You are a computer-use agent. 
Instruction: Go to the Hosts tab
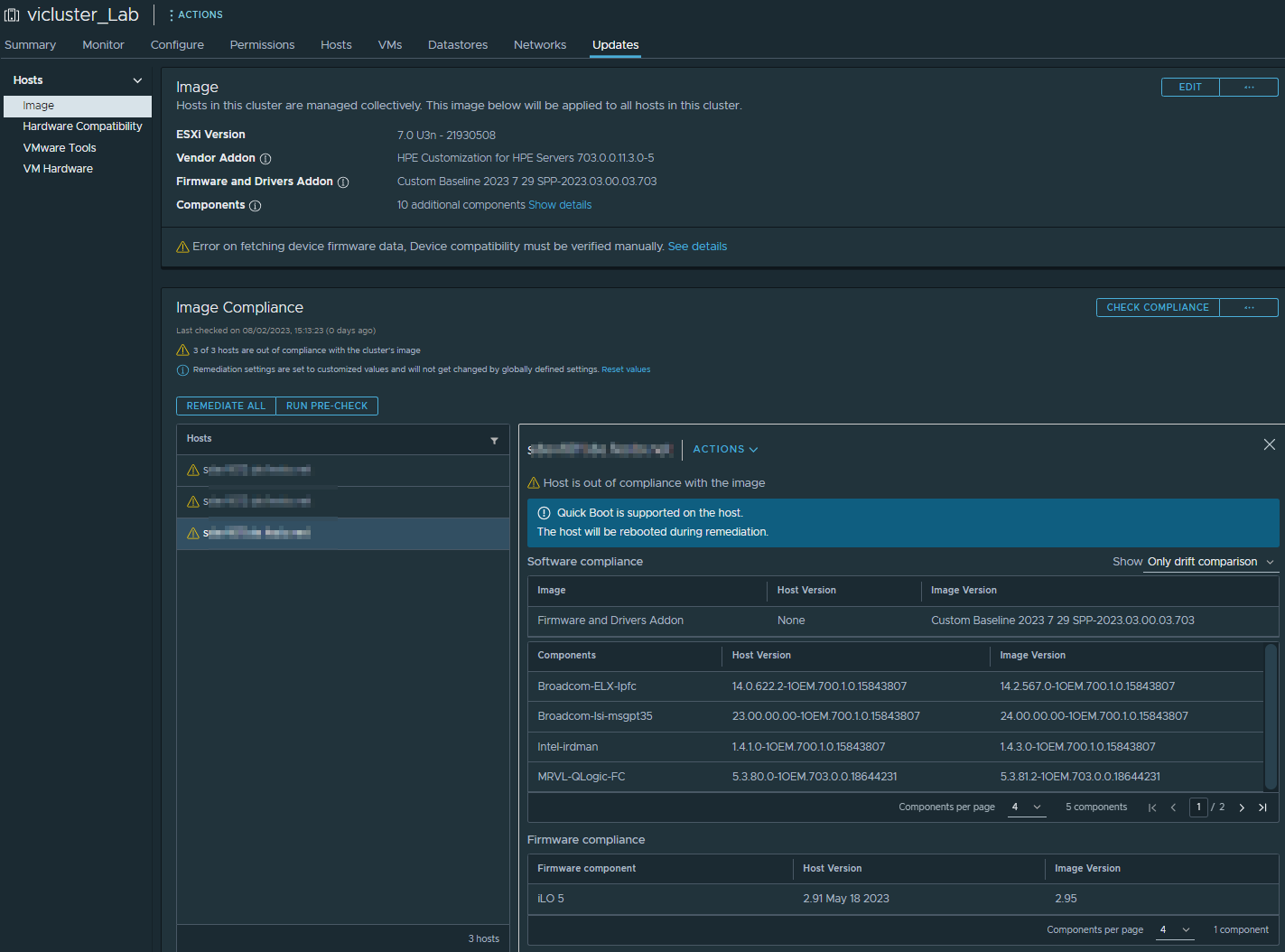(x=336, y=45)
